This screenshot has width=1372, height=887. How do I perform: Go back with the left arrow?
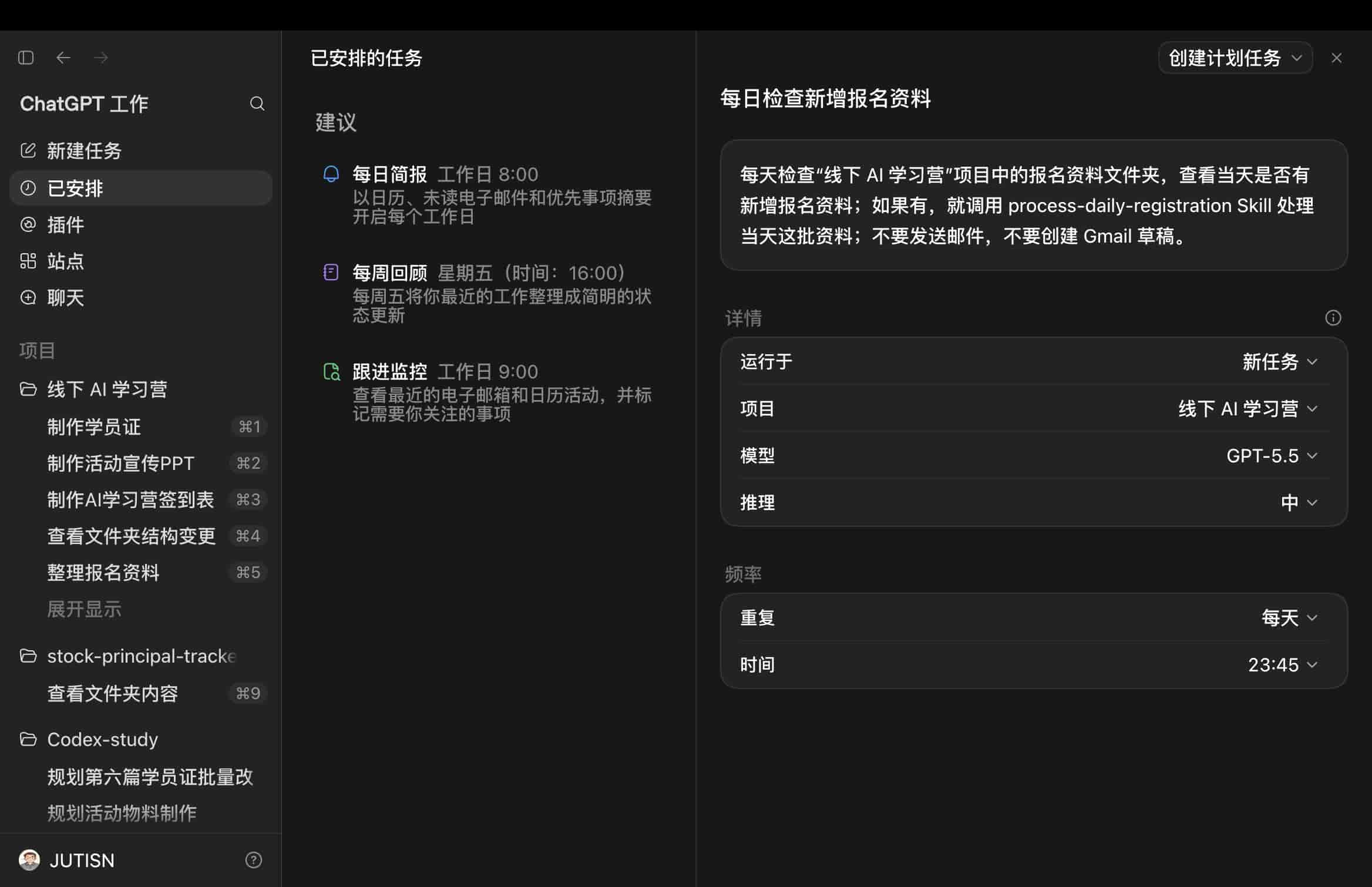(x=63, y=58)
